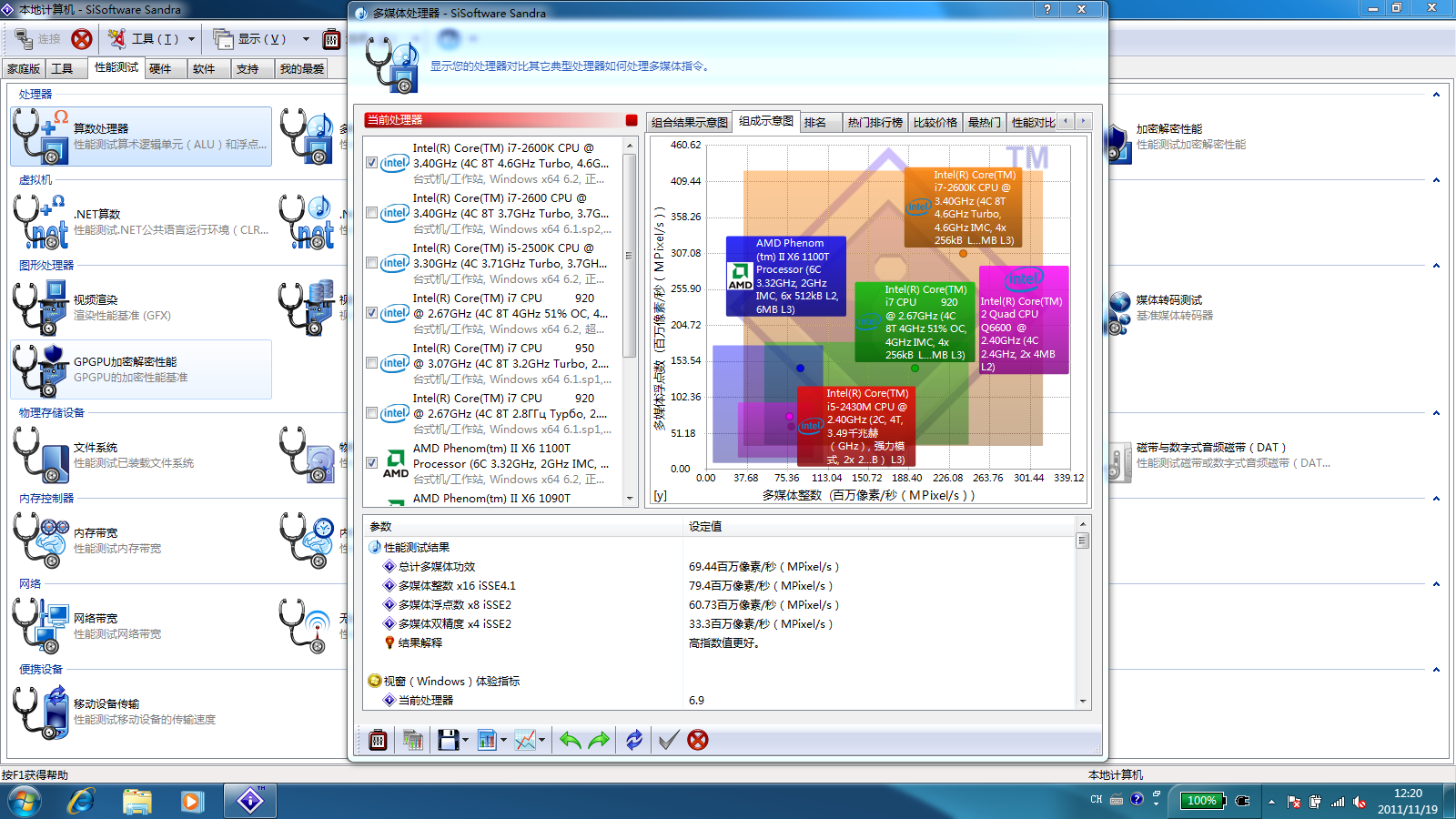
Task: Open options via red mixer icon in dialog
Action: click(378, 741)
